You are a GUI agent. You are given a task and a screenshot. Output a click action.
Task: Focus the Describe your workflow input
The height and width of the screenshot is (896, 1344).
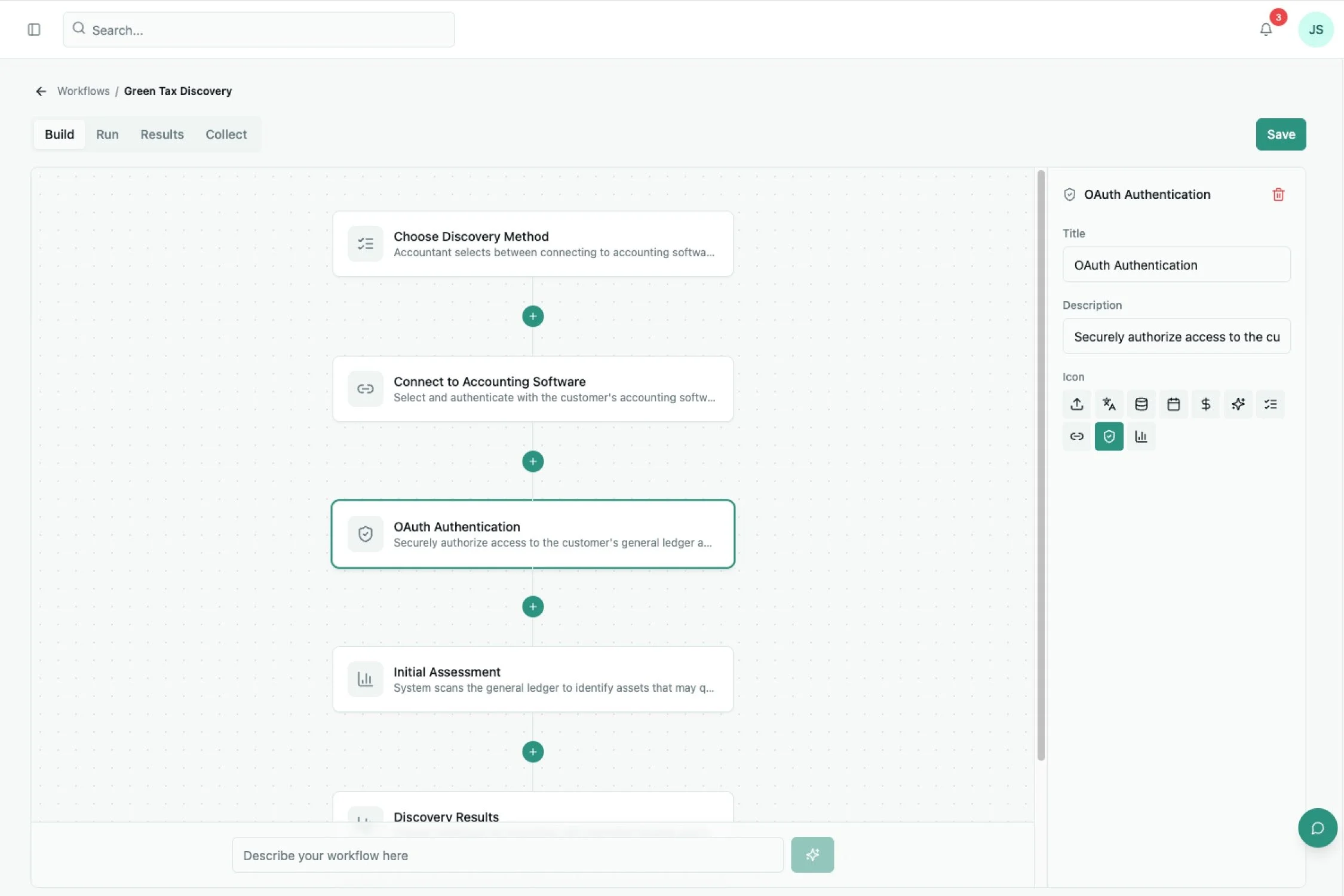[507, 855]
